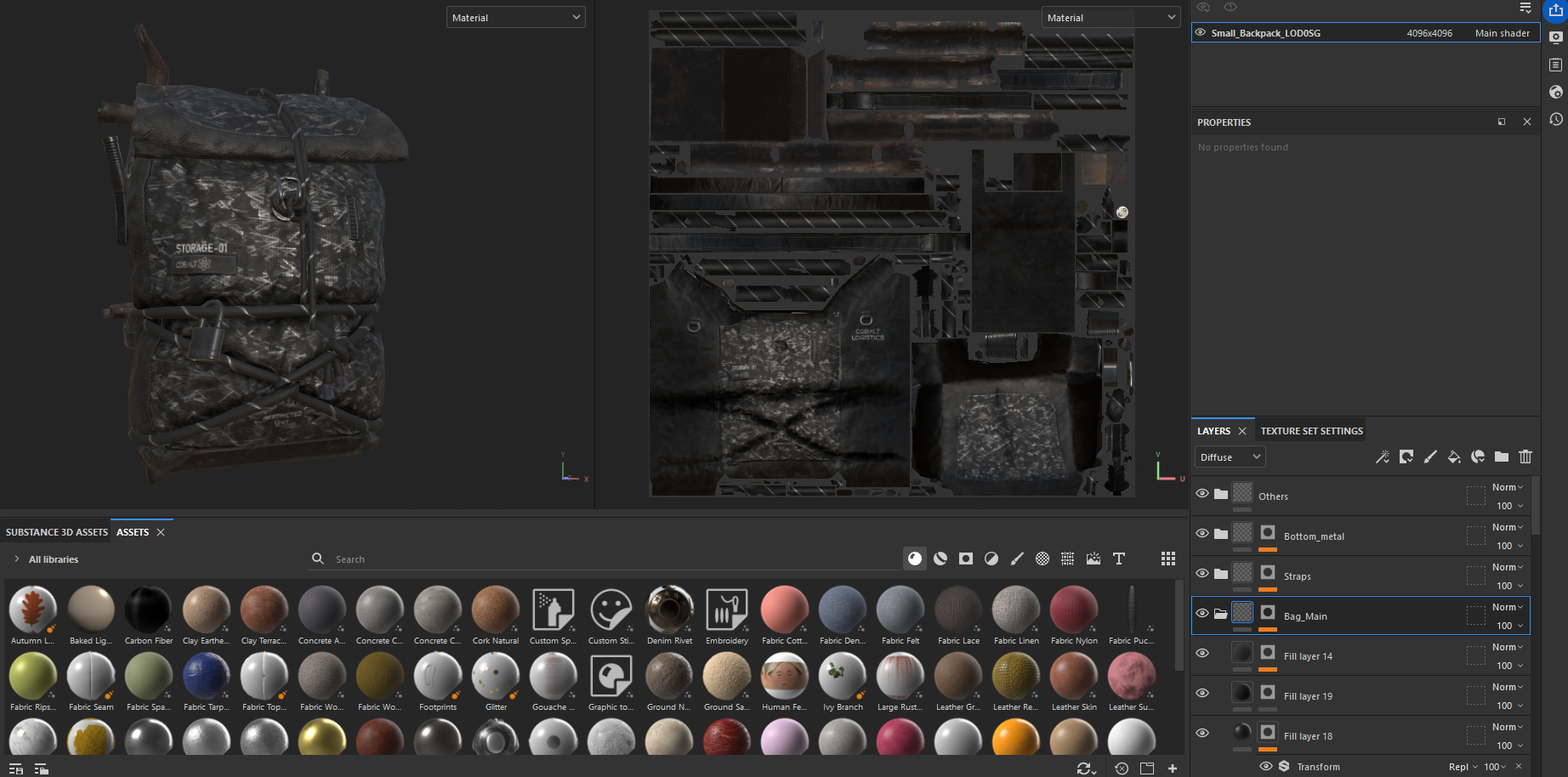Open the History clock icon
This screenshot has width=1568, height=777.
click(x=1556, y=119)
